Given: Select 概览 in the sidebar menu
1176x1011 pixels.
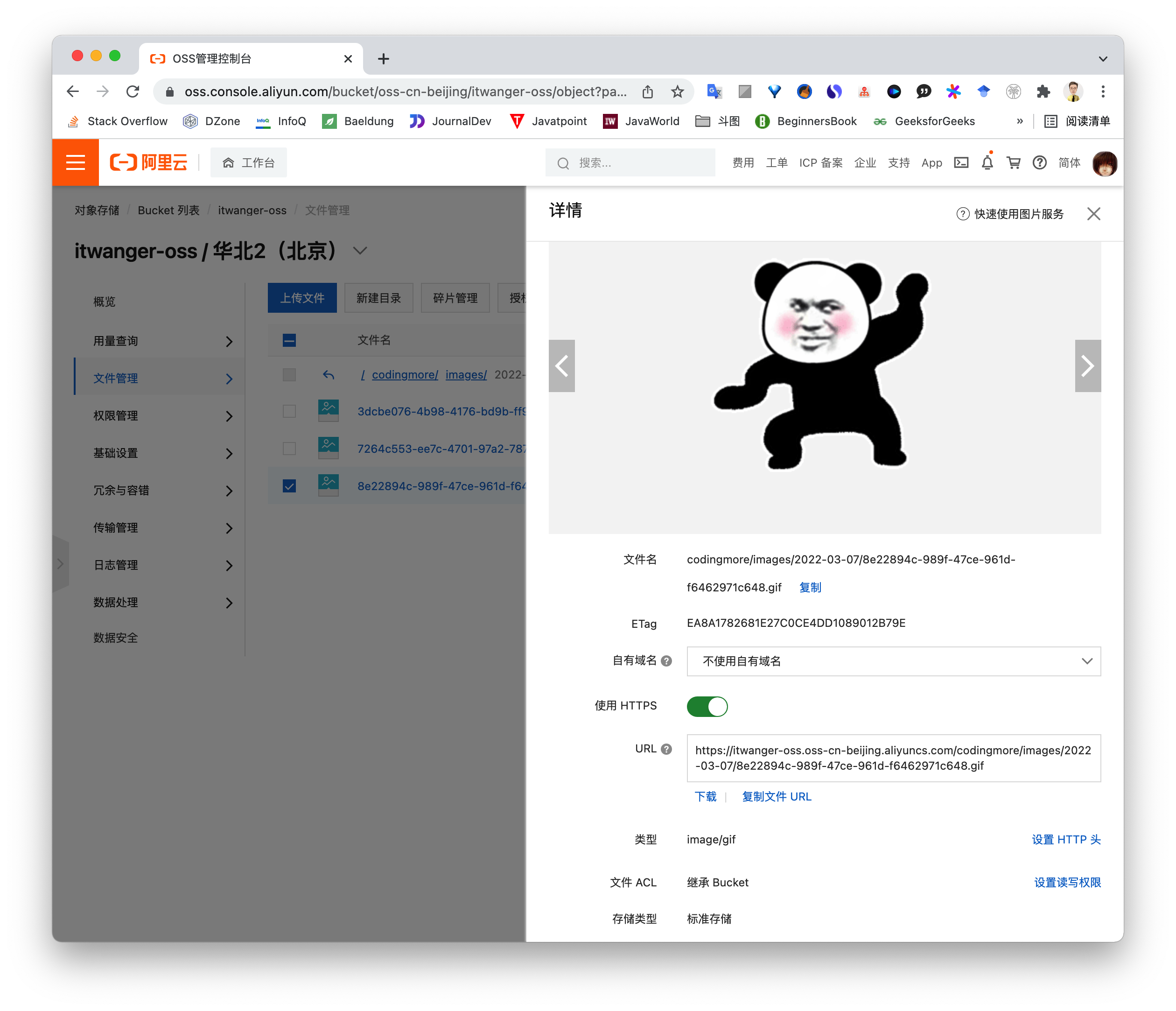Looking at the screenshot, I should (x=105, y=302).
